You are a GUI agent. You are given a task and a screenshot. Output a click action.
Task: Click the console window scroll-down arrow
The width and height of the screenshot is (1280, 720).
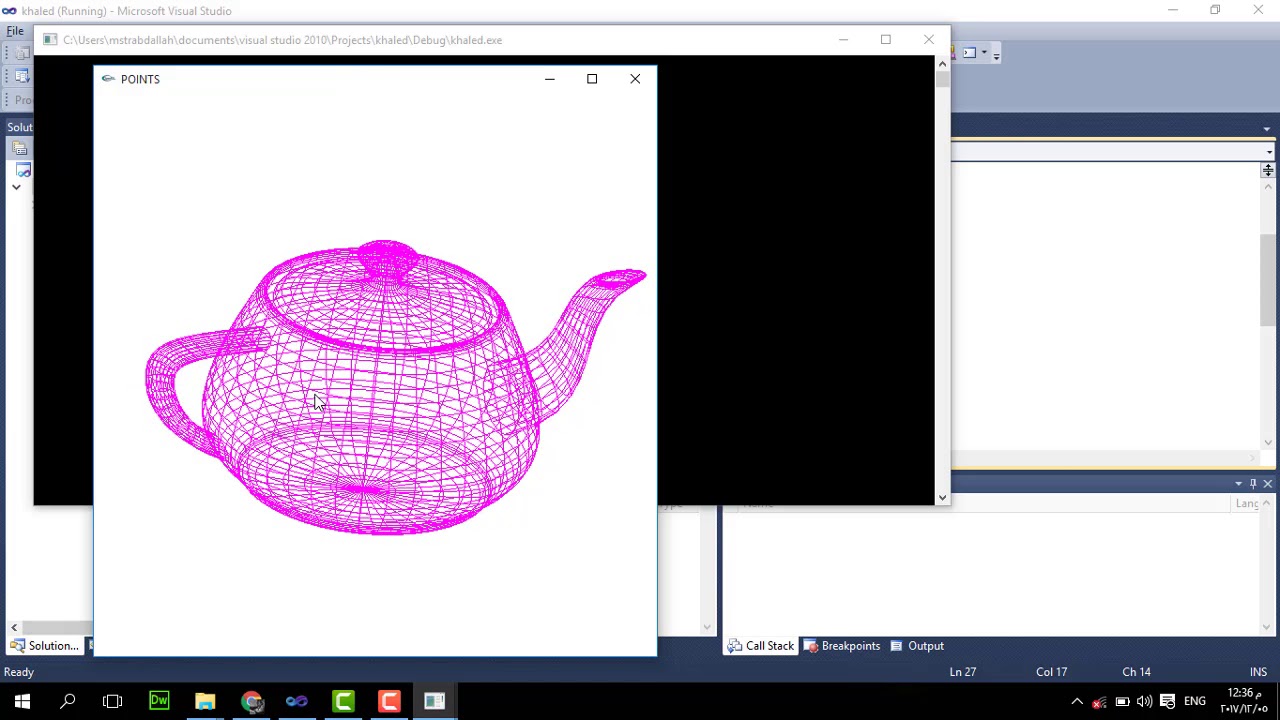(942, 497)
